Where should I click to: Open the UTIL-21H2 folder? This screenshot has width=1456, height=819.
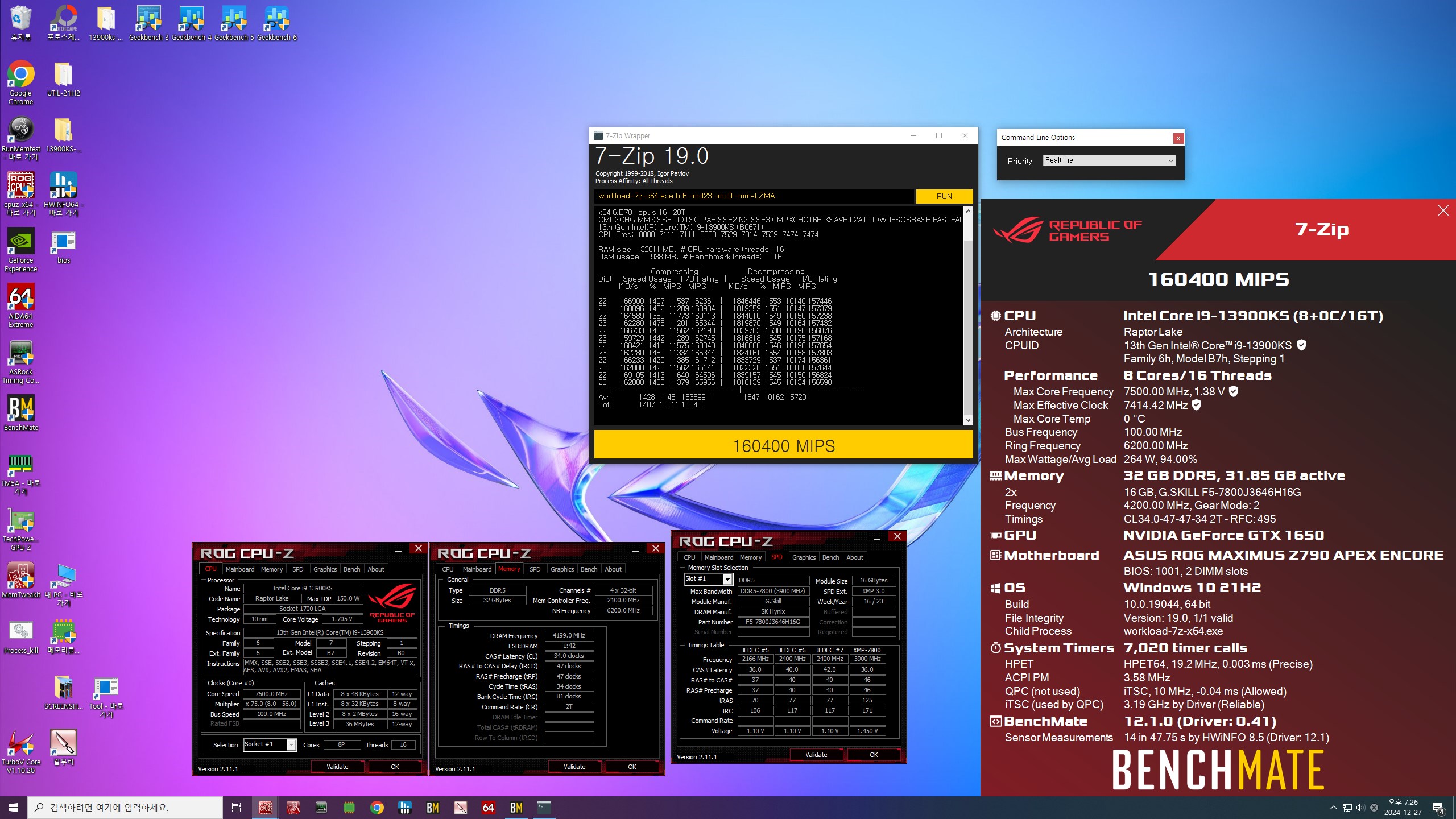(64, 78)
